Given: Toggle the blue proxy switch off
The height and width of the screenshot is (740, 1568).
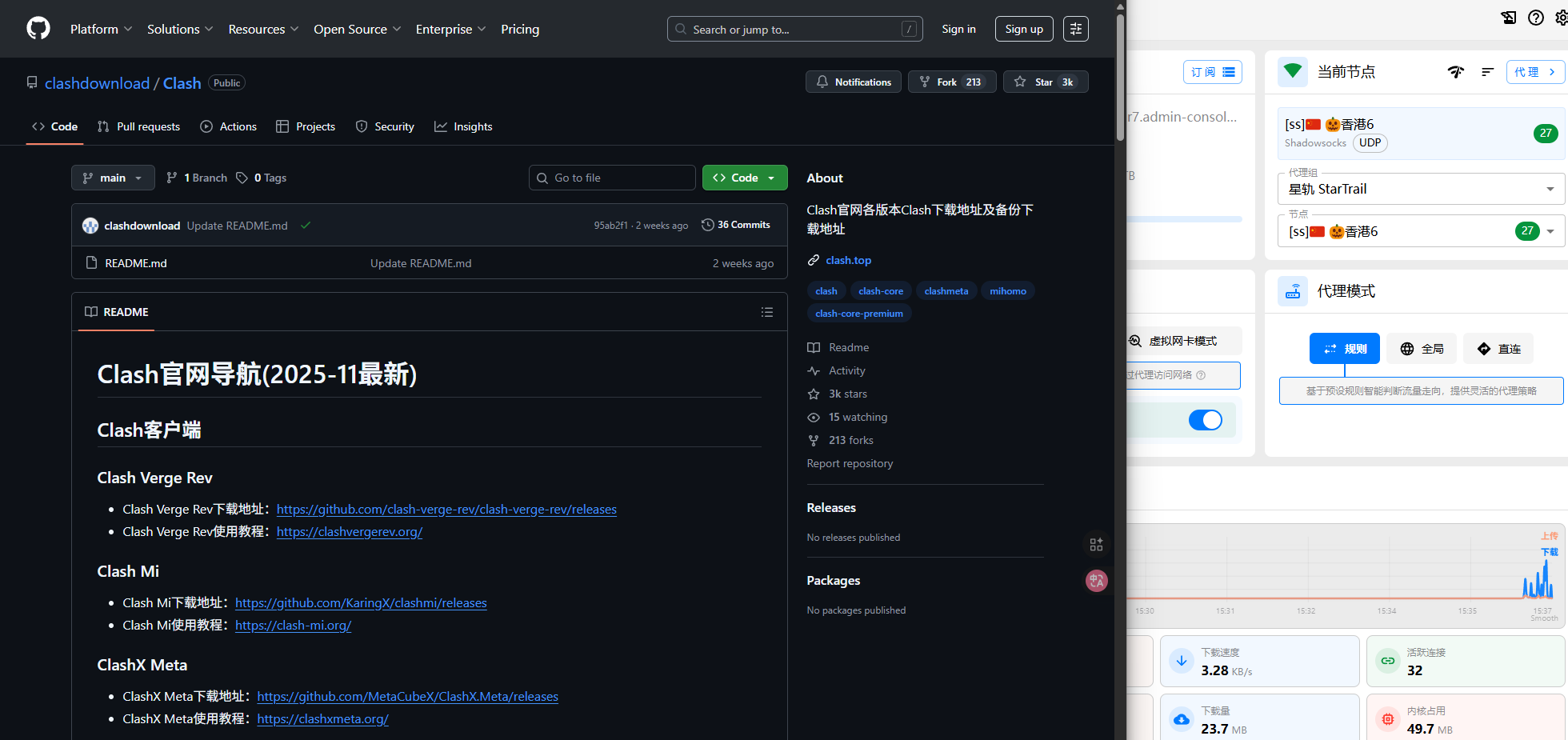Looking at the screenshot, I should pos(1205,420).
